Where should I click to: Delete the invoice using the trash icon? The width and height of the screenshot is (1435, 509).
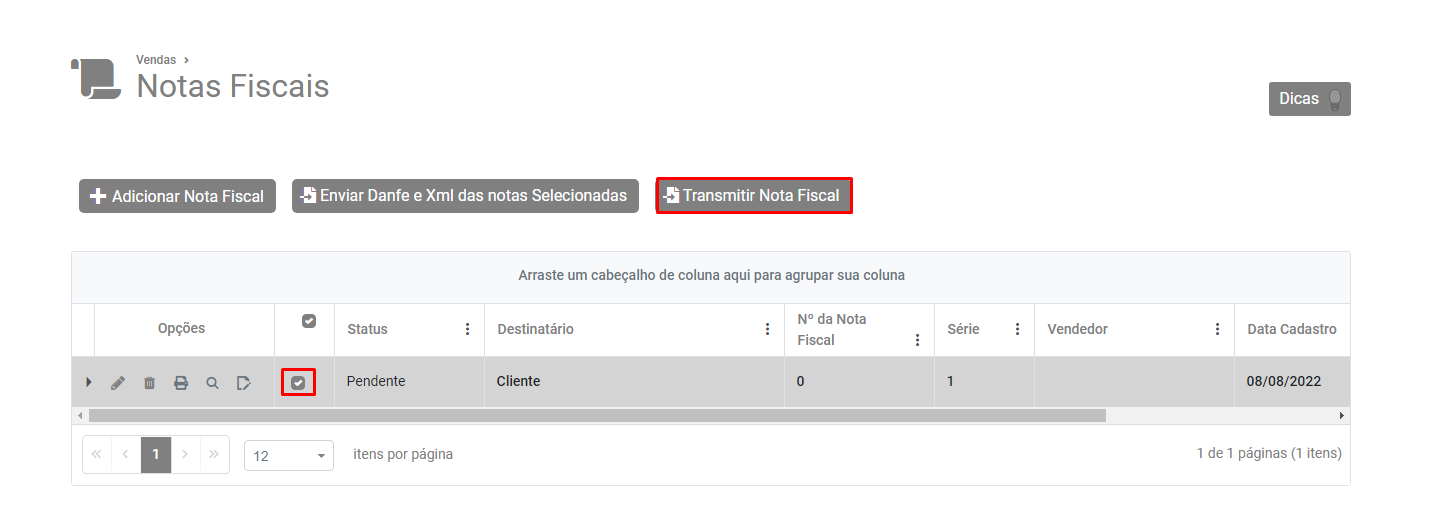point(149,382)
